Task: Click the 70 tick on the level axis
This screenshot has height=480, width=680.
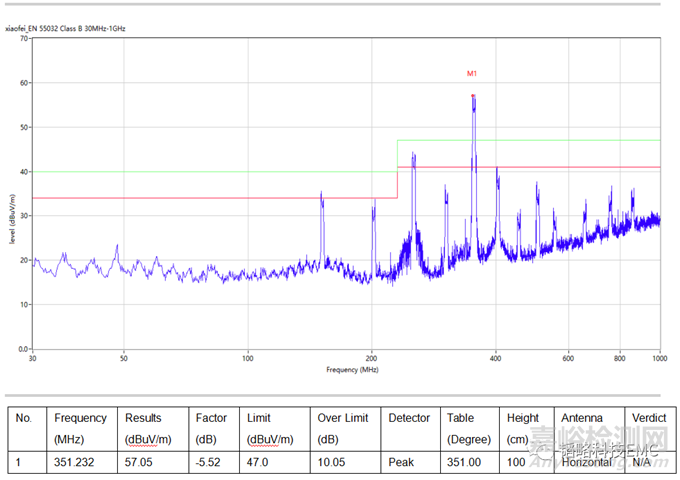Action: (x=23, y=39)
